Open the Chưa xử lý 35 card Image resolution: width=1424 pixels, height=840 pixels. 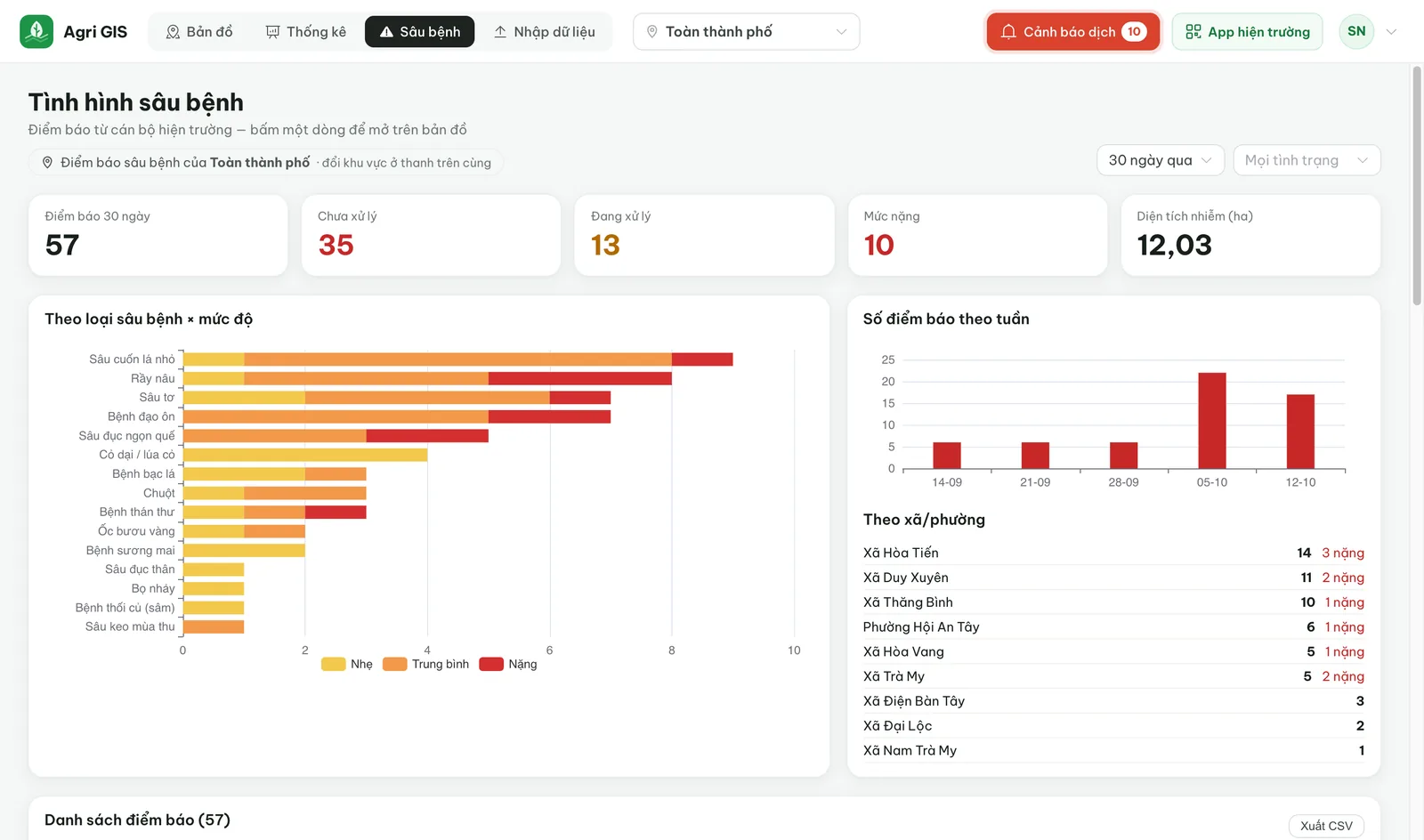[x=432, y=235]
